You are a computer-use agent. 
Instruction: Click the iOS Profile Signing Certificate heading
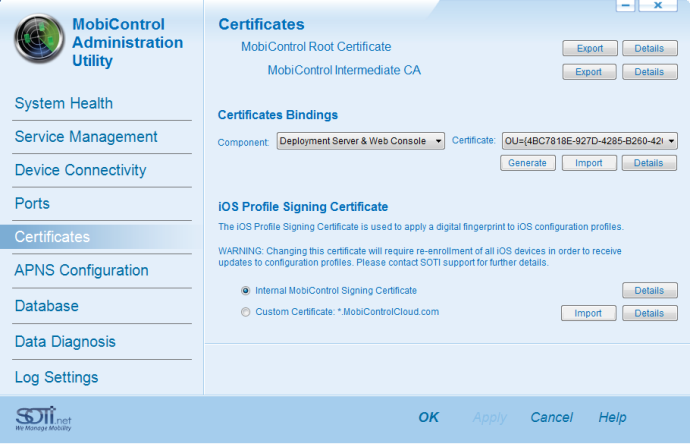(x=303, y=206)
